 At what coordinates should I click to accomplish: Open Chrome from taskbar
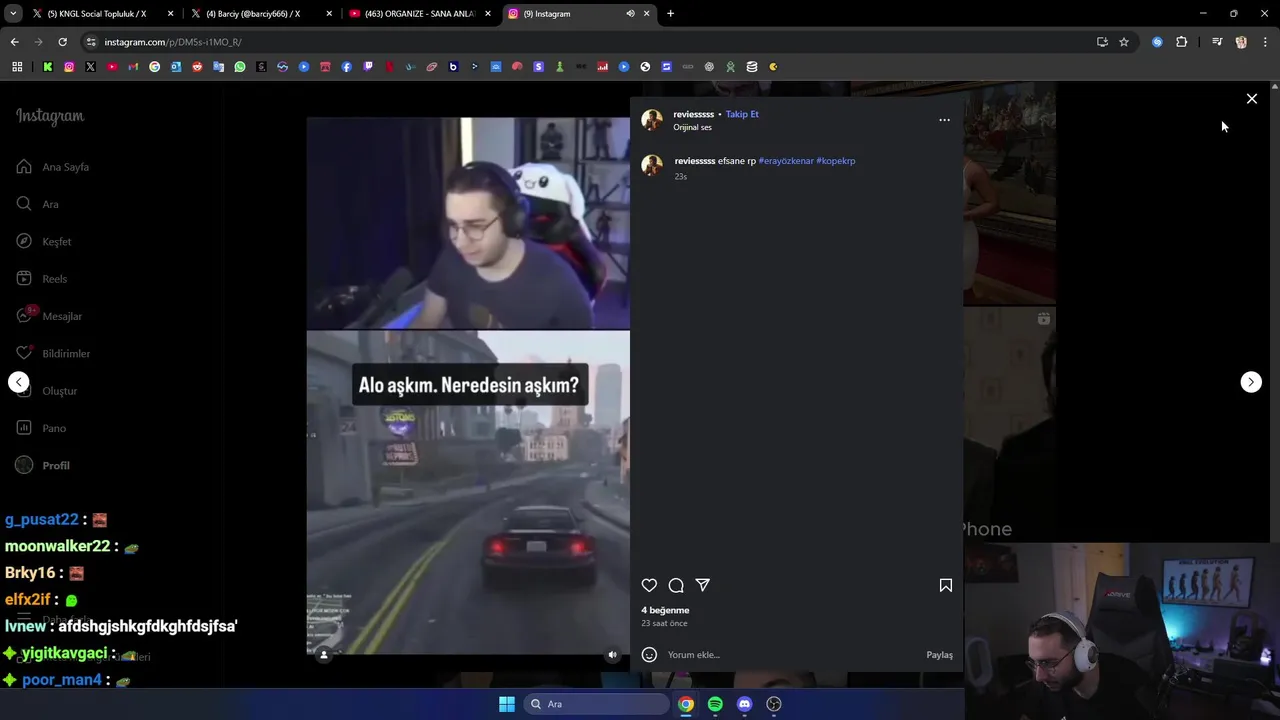(x=686, y=704)
